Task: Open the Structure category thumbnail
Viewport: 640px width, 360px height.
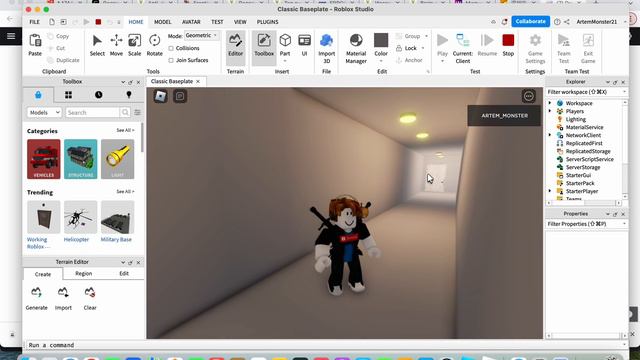Action: point(80,159)
